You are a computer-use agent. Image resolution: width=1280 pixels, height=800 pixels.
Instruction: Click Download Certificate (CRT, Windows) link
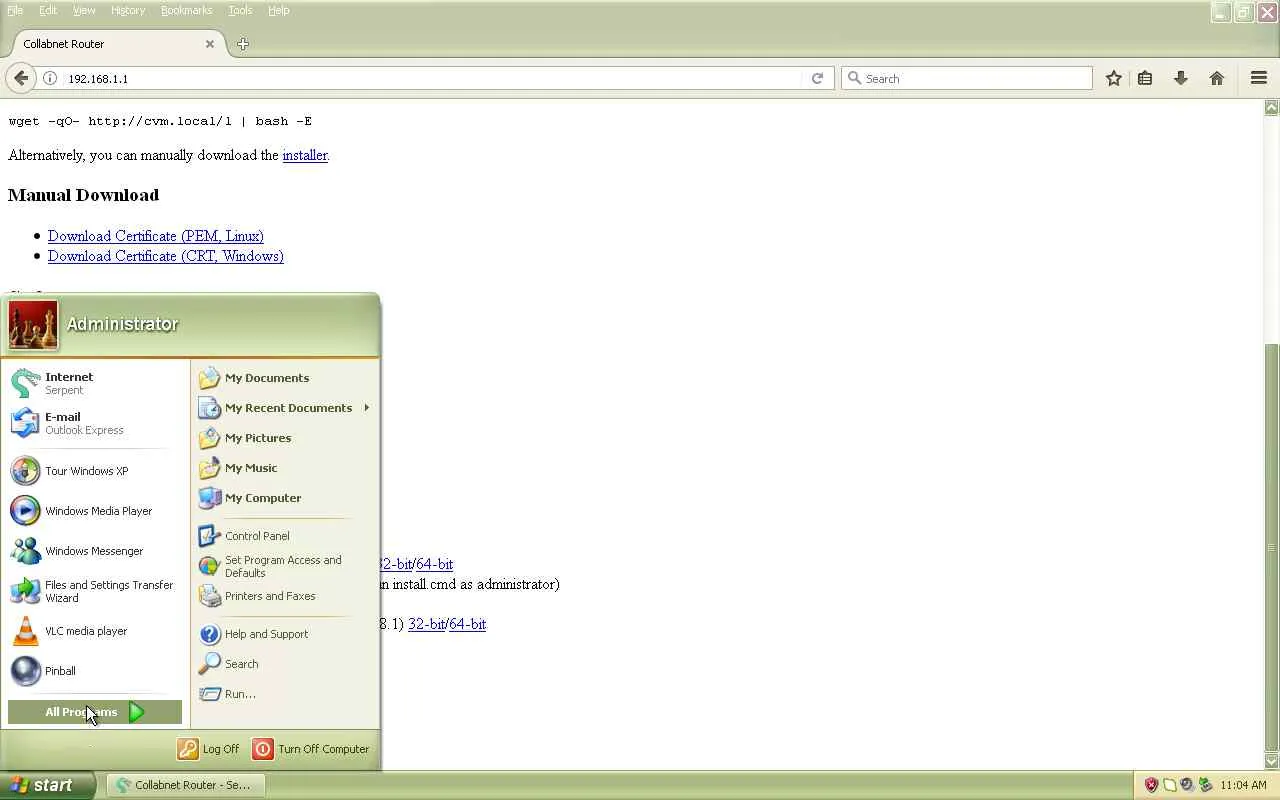pyautogui.click(x=166, y=256)
